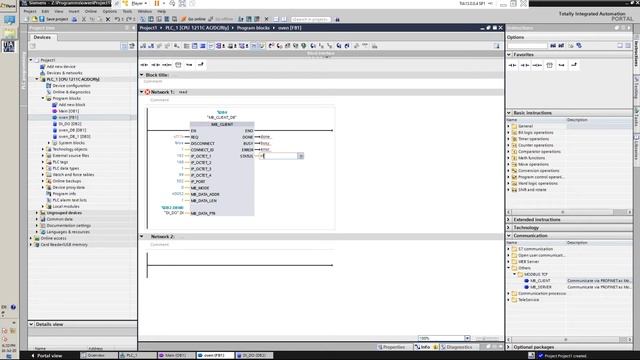Open the Project menu
Viewport: 640px width, 360px height.
click(x=30, y=11)
